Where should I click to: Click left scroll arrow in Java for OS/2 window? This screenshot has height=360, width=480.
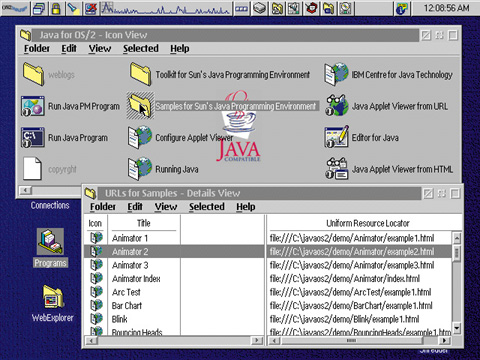[25, 190]
